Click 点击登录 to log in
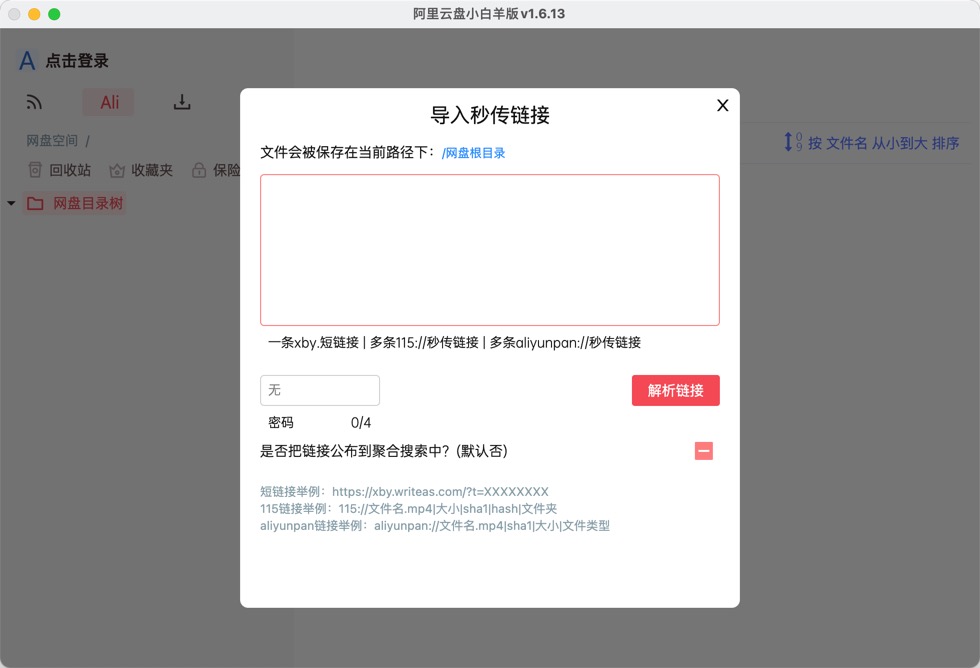Image resolution: width=980 pixels, height=668 pixels. click(78, 61)
